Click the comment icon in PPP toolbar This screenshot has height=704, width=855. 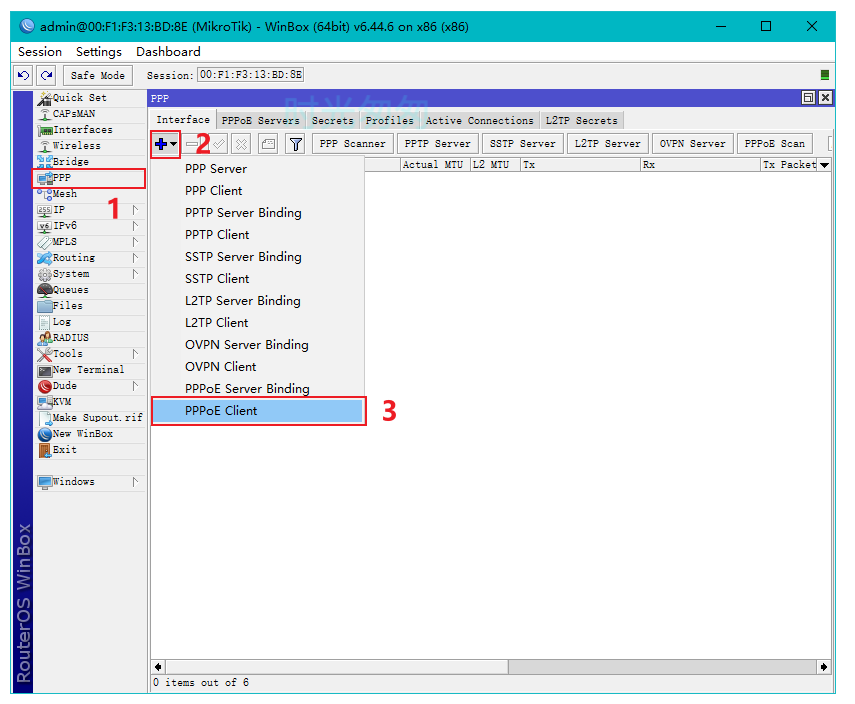pyautogui.click(x=268, y=145)
